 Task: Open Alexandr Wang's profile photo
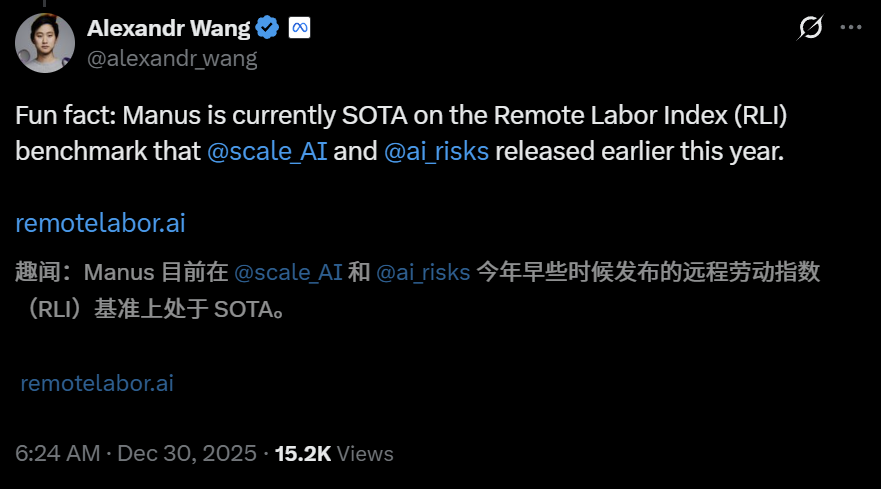click(44, 43)
